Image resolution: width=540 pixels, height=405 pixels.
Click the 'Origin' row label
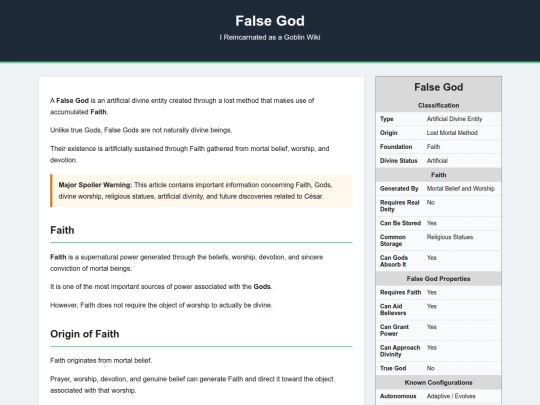[x=388, y=133]
